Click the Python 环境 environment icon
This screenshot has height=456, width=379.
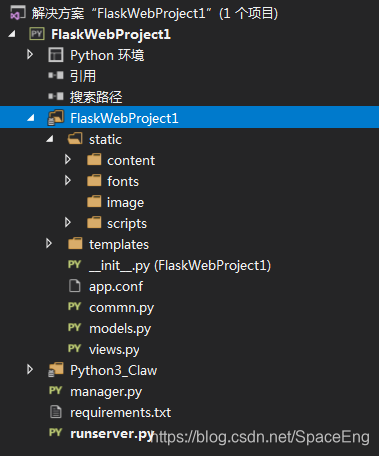[x=56, y=55]
